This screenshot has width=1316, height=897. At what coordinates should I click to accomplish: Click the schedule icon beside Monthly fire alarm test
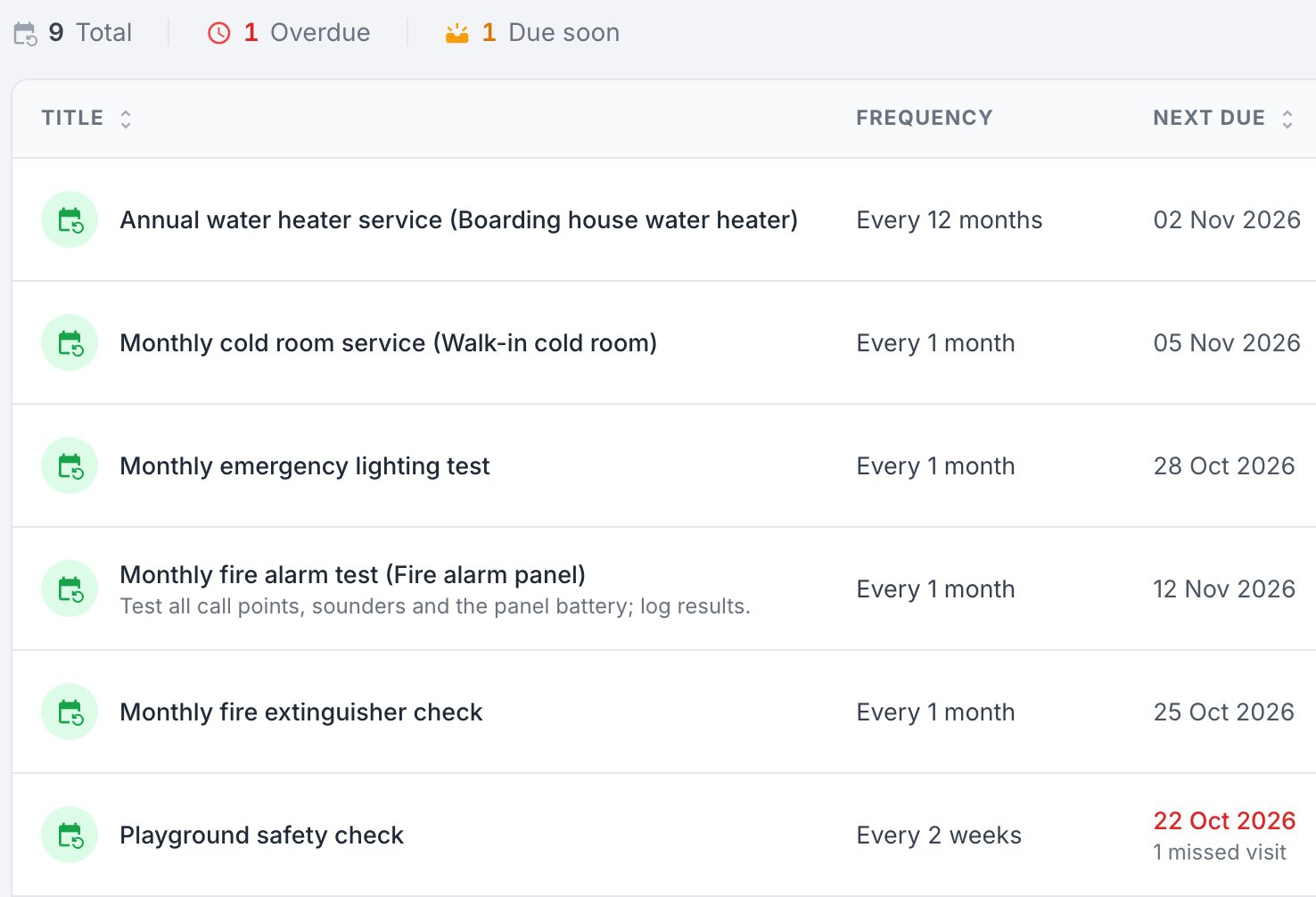pyautogui.click(x=70, y=588)
